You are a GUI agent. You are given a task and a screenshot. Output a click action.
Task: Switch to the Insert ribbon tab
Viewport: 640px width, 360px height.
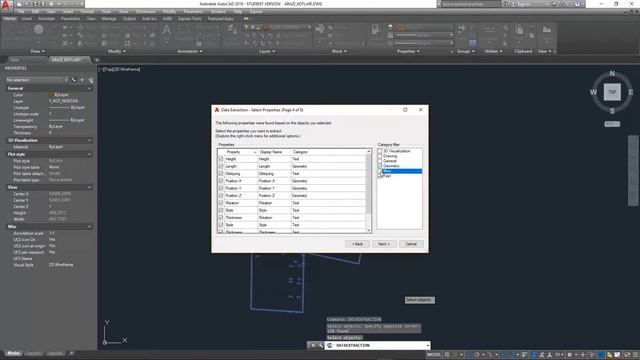point(27,18)
